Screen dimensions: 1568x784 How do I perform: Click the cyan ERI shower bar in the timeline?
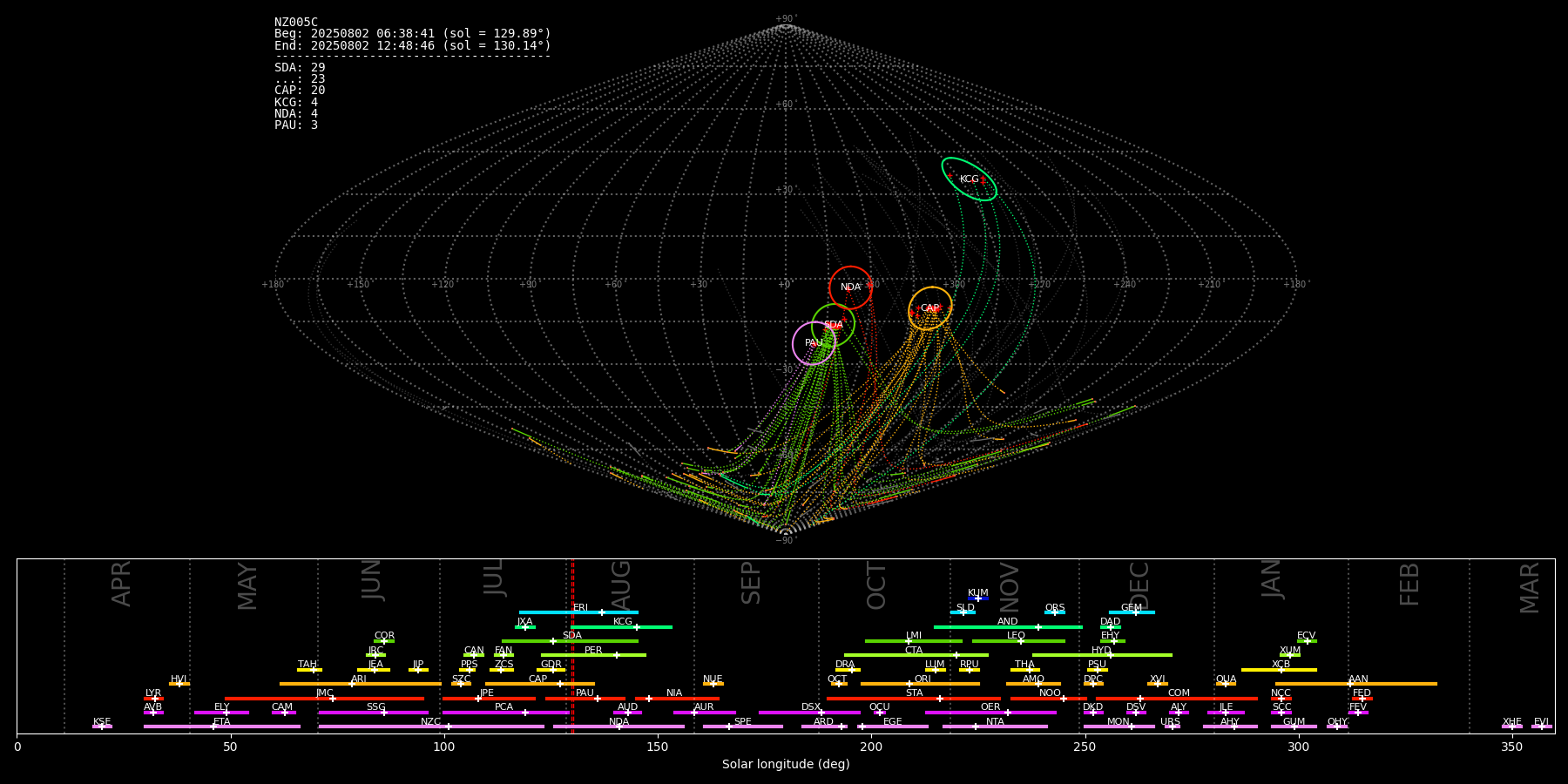coord(578,612)
